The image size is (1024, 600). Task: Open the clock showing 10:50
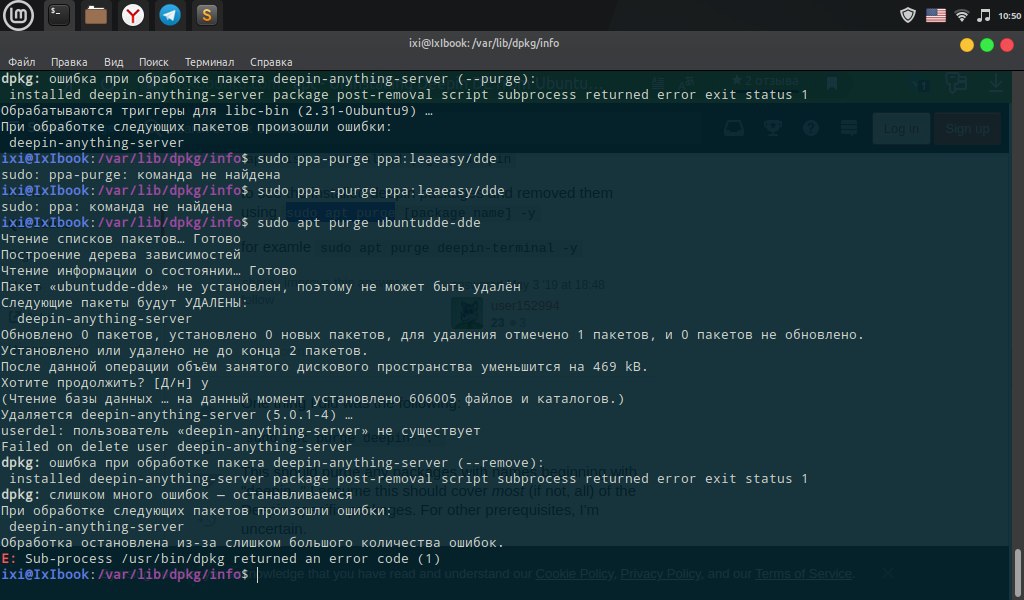tap(1009, 16)
